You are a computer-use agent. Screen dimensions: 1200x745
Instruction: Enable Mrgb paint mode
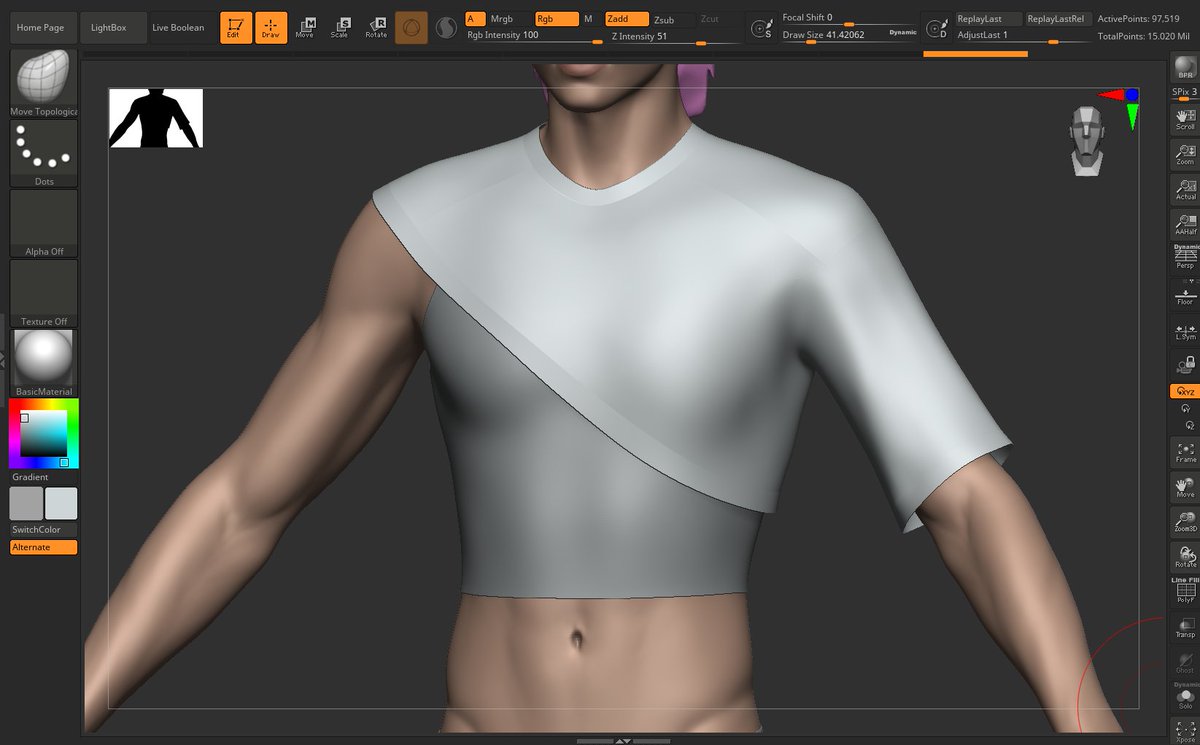click(510, 19)
